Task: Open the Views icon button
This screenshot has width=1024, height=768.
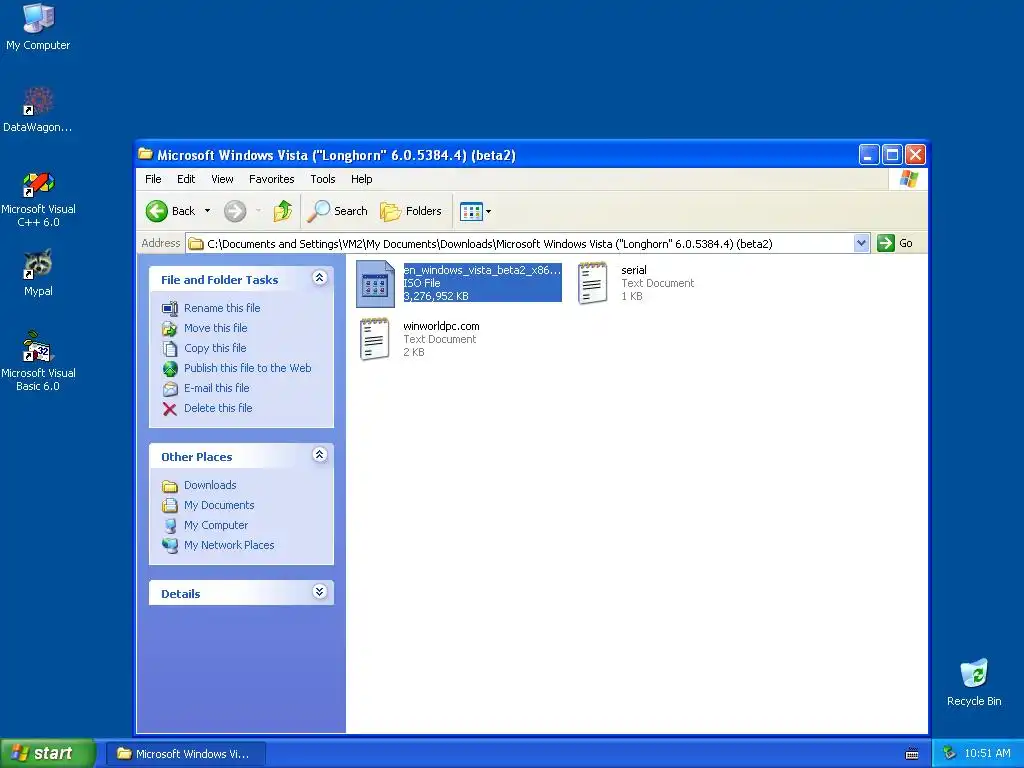Action: click(x=470, y=211)
